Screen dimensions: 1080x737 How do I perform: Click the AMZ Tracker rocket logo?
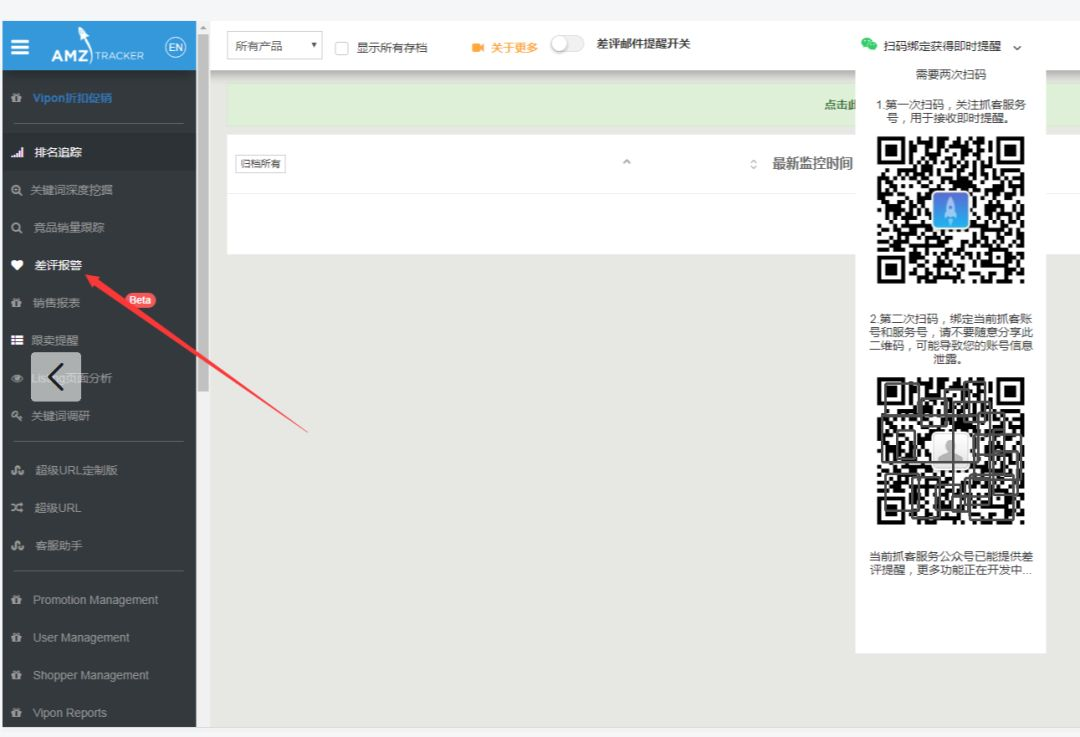(97, 45)
